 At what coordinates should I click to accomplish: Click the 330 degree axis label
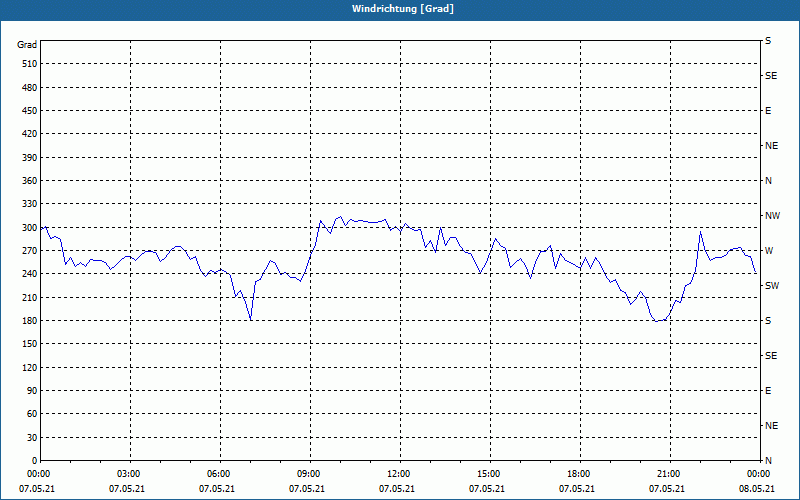point(30,204)
